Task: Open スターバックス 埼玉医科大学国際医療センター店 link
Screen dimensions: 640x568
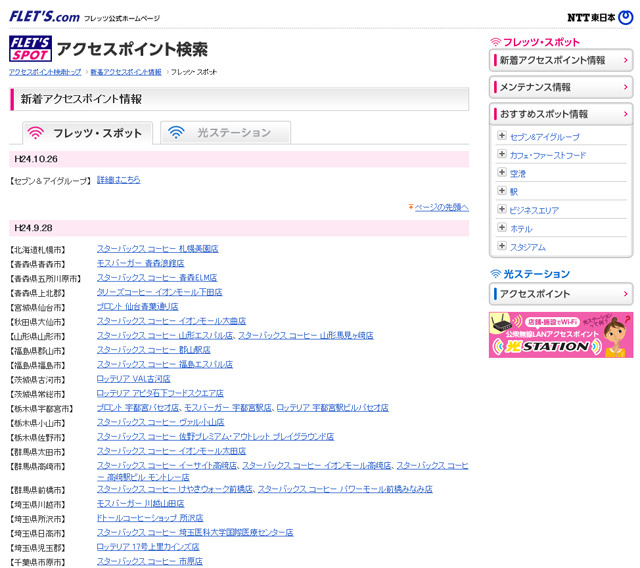Action: 195,532
